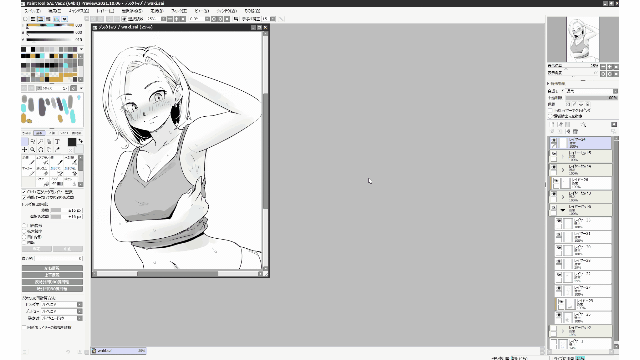Image resolution: width=640 pixels, height=360 pixels.
Task: Select the last transform mode radio button
Action: click(x=24, y=242)
